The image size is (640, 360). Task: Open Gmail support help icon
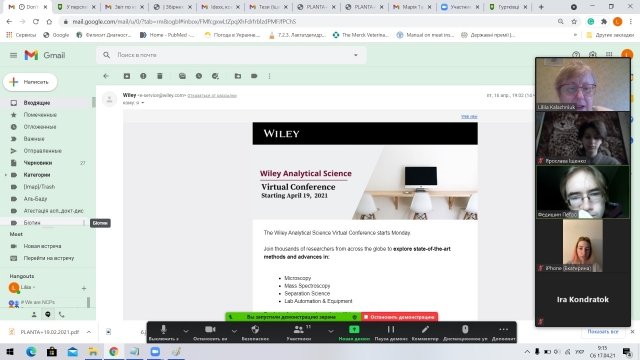pyautogui.click(x=576, y=55)
